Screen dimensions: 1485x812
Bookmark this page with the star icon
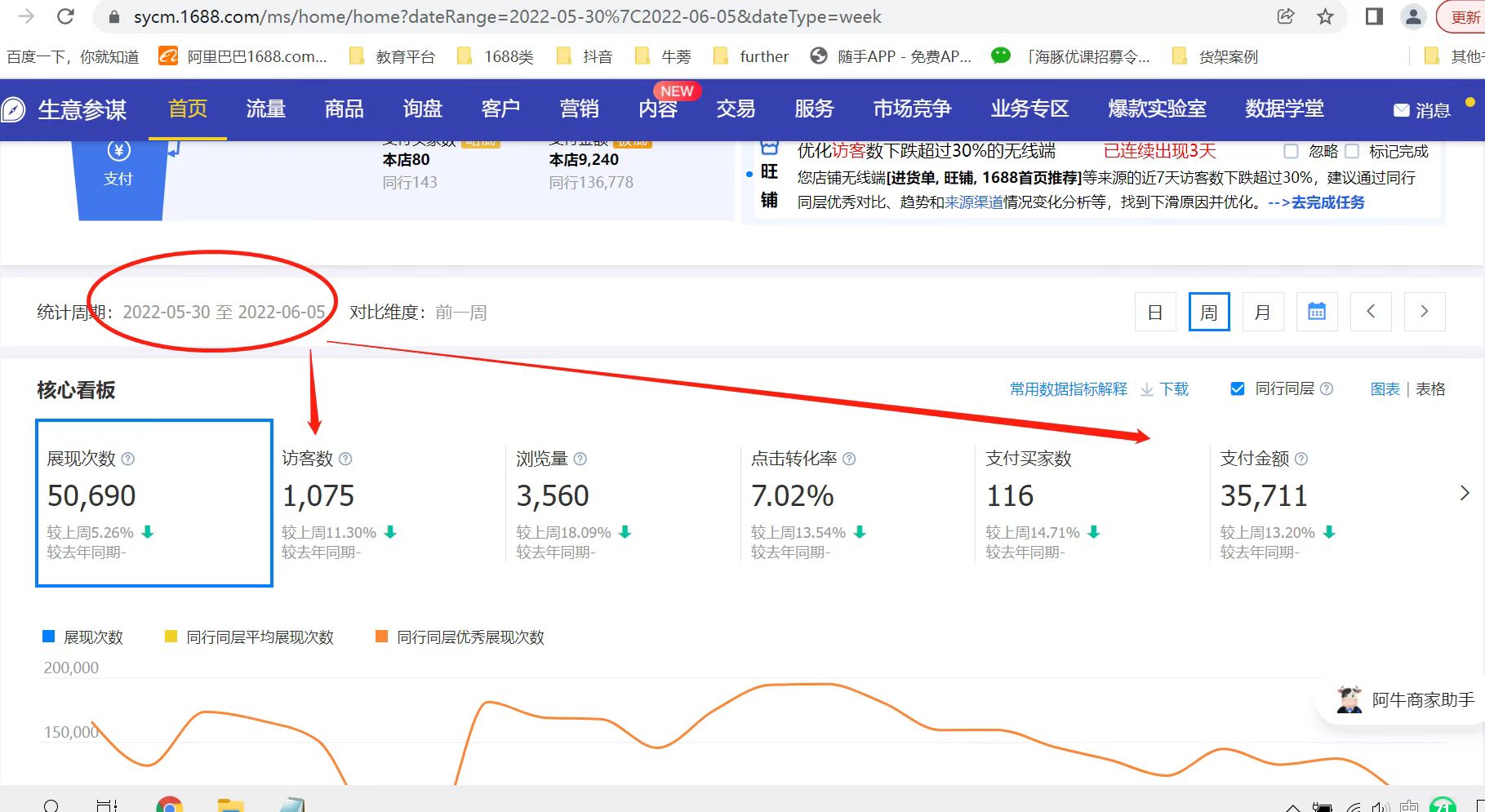(x=1325, y=16)
